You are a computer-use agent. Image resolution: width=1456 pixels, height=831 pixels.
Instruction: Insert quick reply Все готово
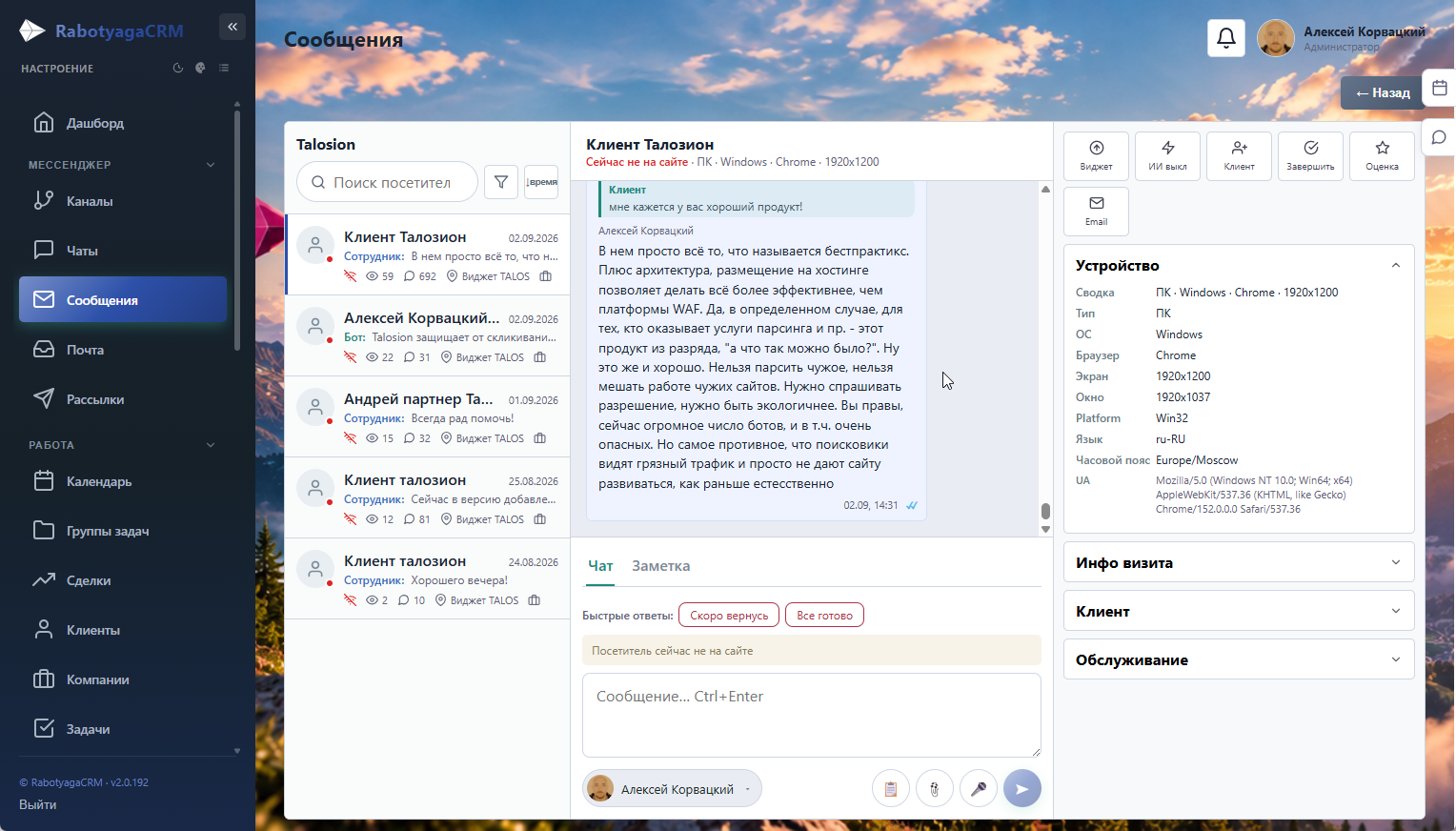(824, 616)
